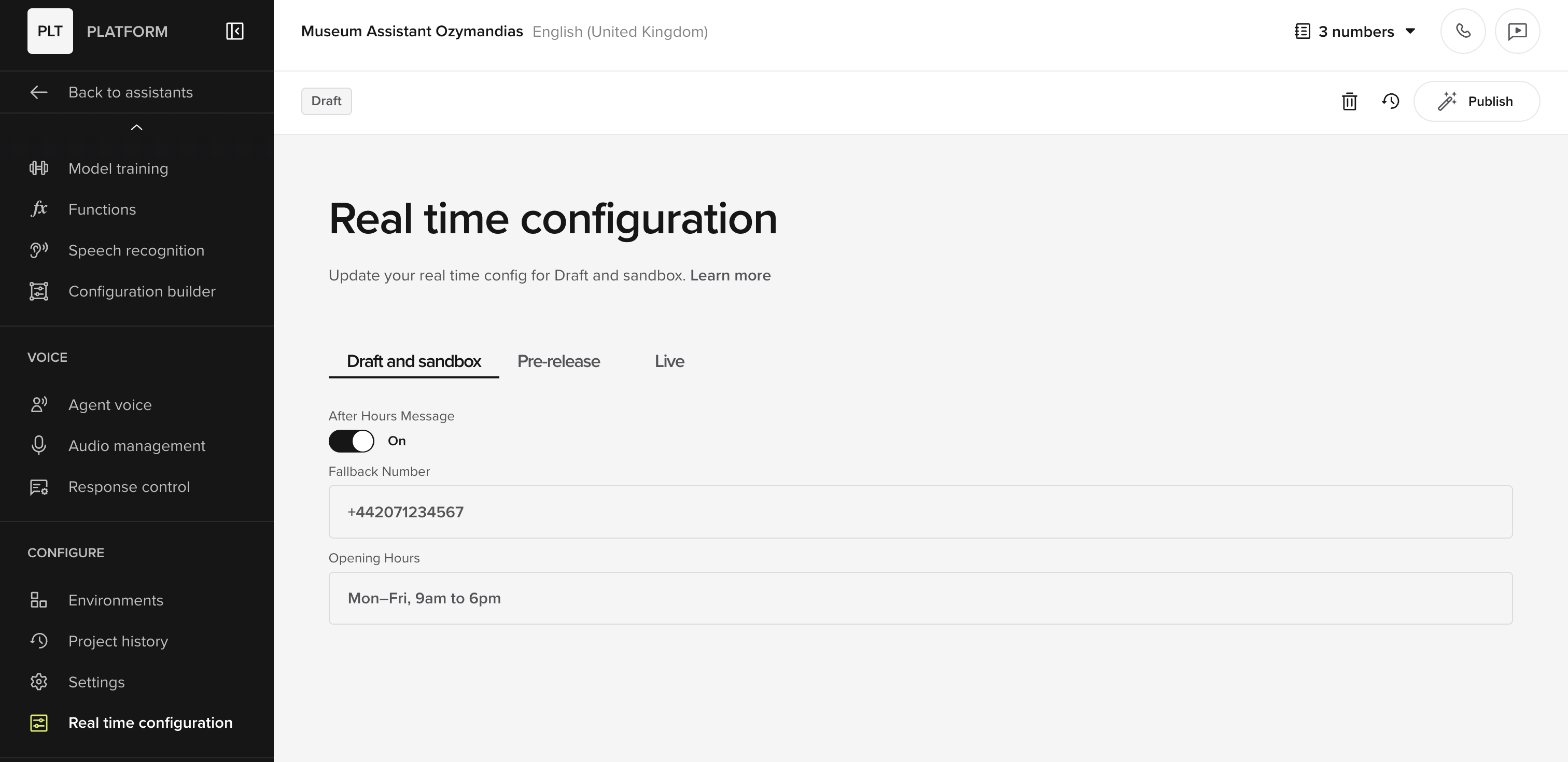Open the 3 numbers dropdown

click(x=1355, y=31)
